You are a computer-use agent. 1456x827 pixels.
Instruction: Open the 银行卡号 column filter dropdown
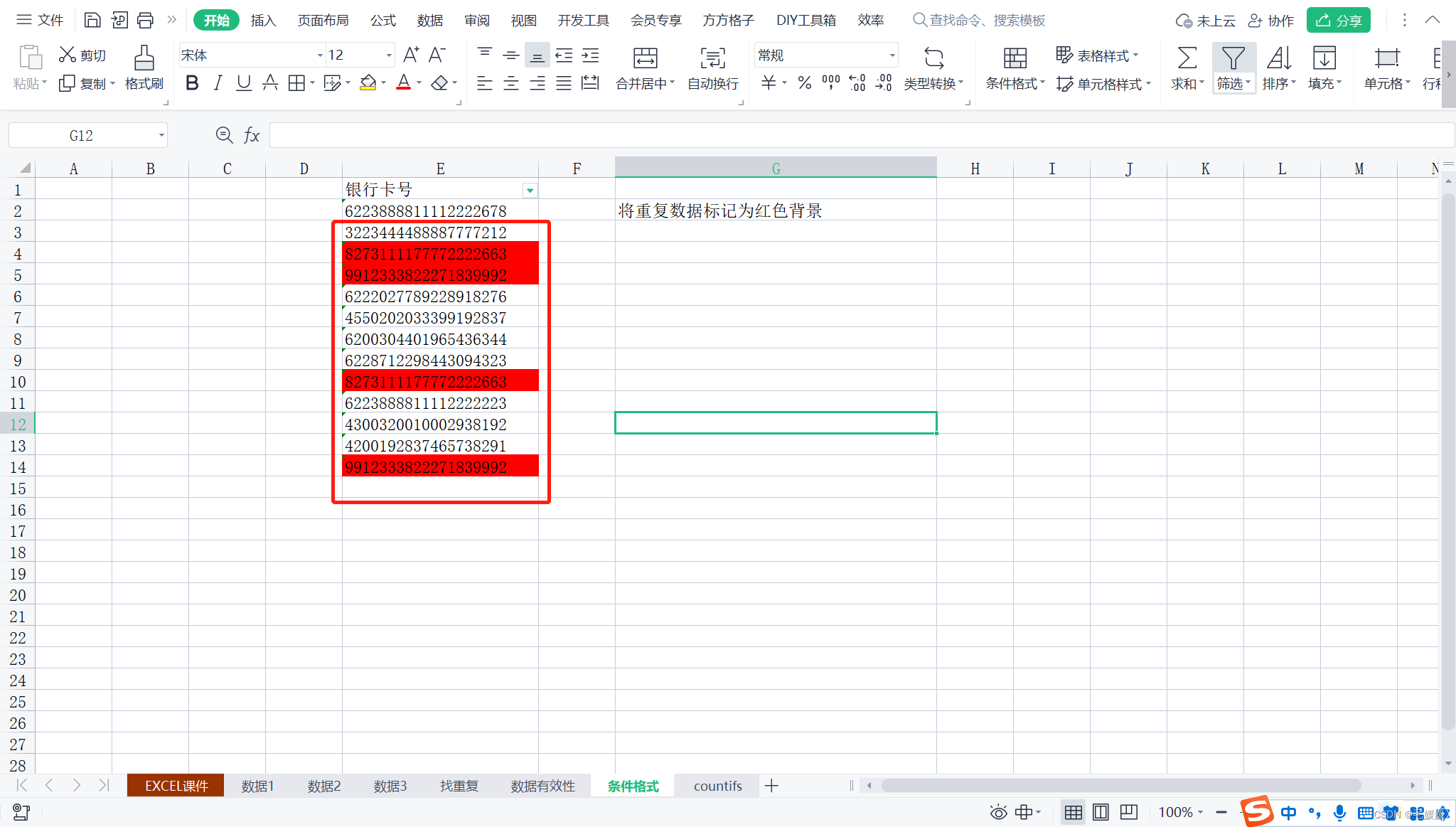(x=530, y=191)
